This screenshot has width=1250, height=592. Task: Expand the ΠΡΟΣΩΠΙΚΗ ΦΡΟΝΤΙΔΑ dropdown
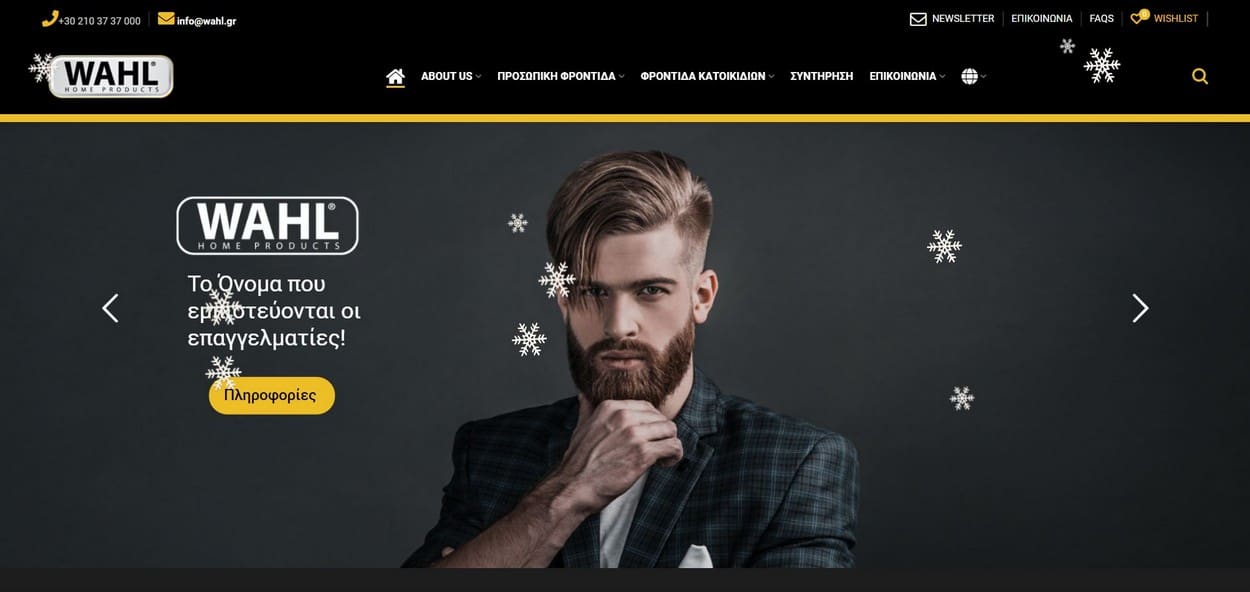561,76
